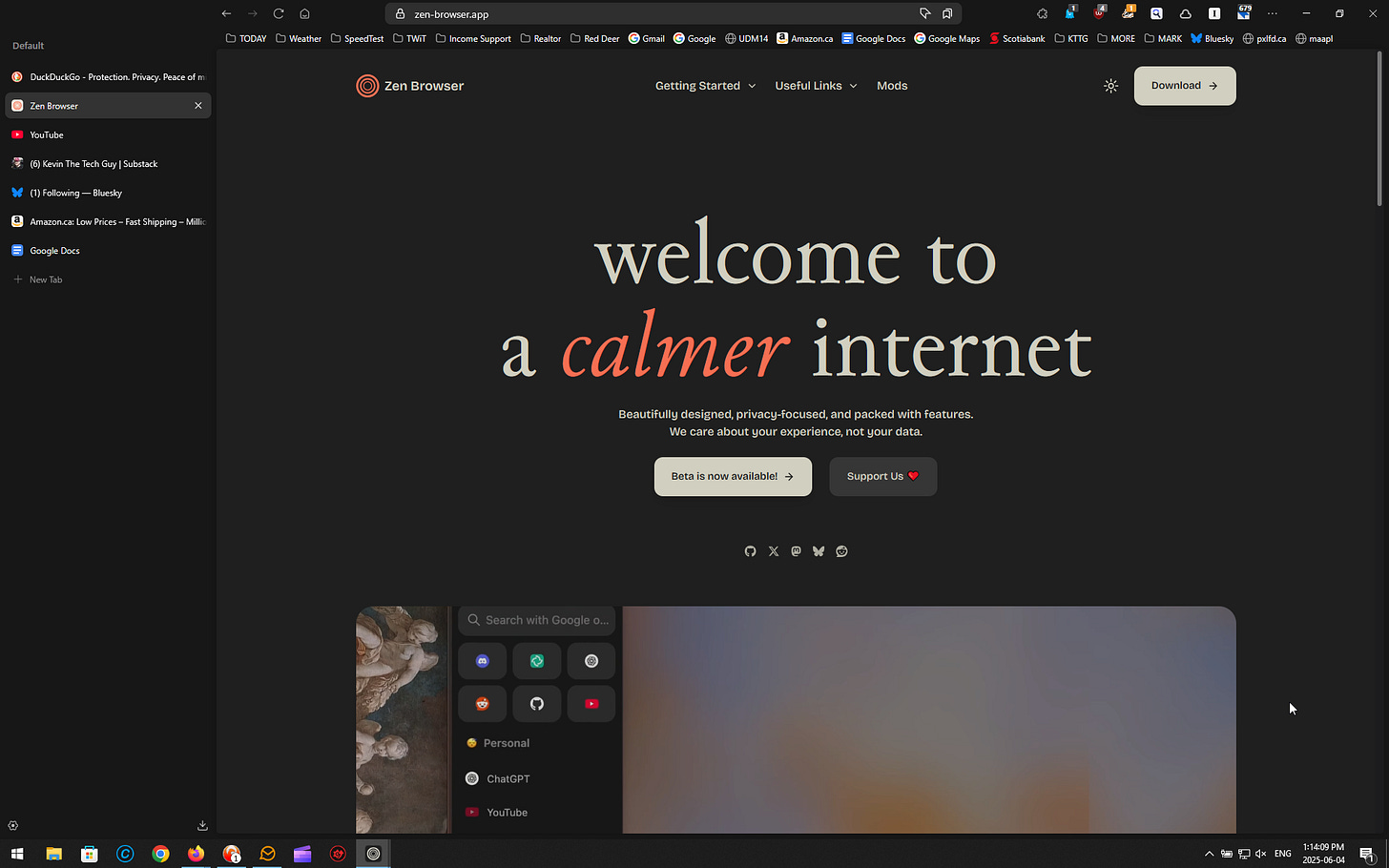Click the Support Us button
This screenshot has width=1389, height=868.
pyautogui.click(x=882, y=476)
